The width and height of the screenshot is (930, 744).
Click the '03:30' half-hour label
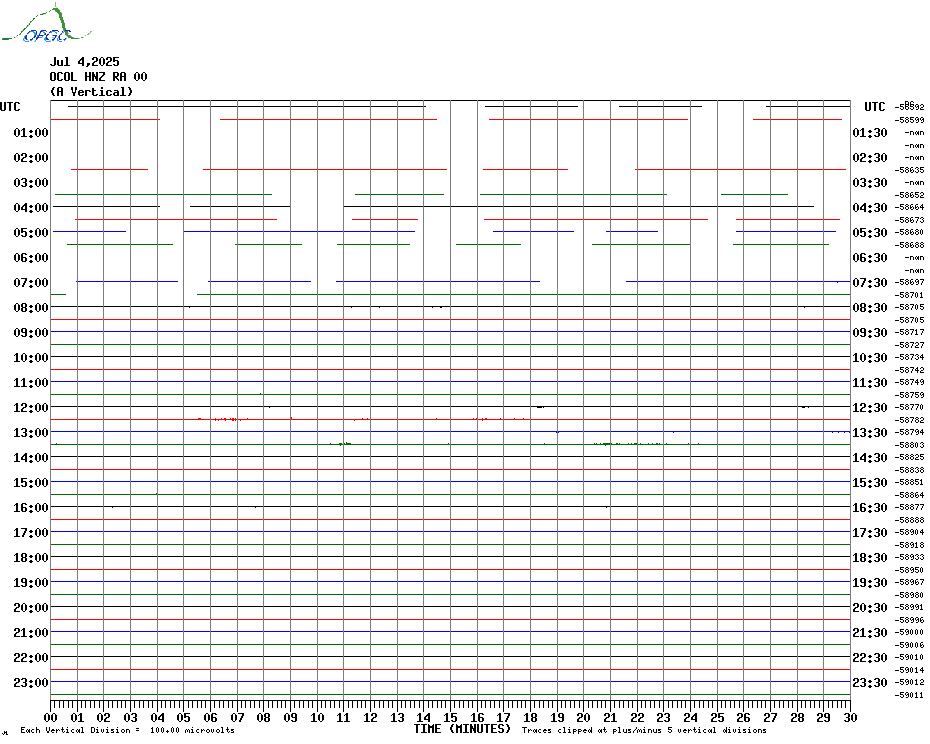[870, 183]
